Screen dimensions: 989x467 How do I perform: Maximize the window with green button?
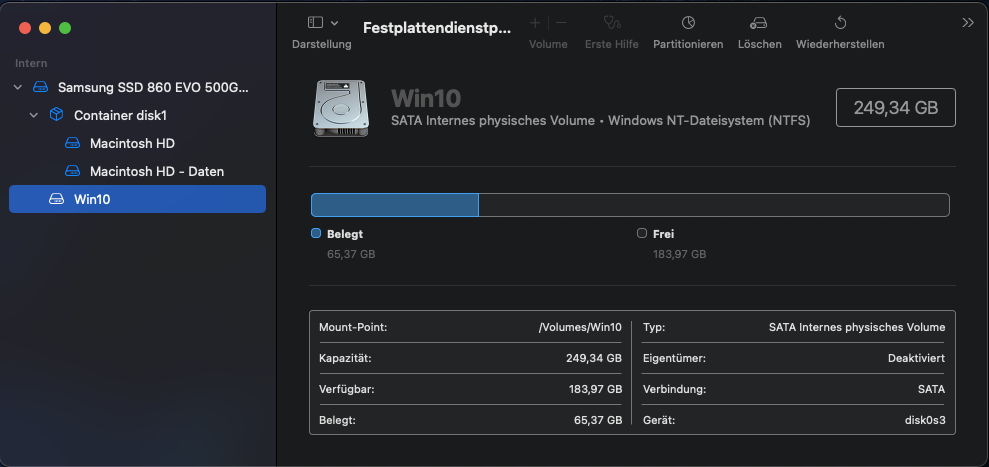point(65,28)
